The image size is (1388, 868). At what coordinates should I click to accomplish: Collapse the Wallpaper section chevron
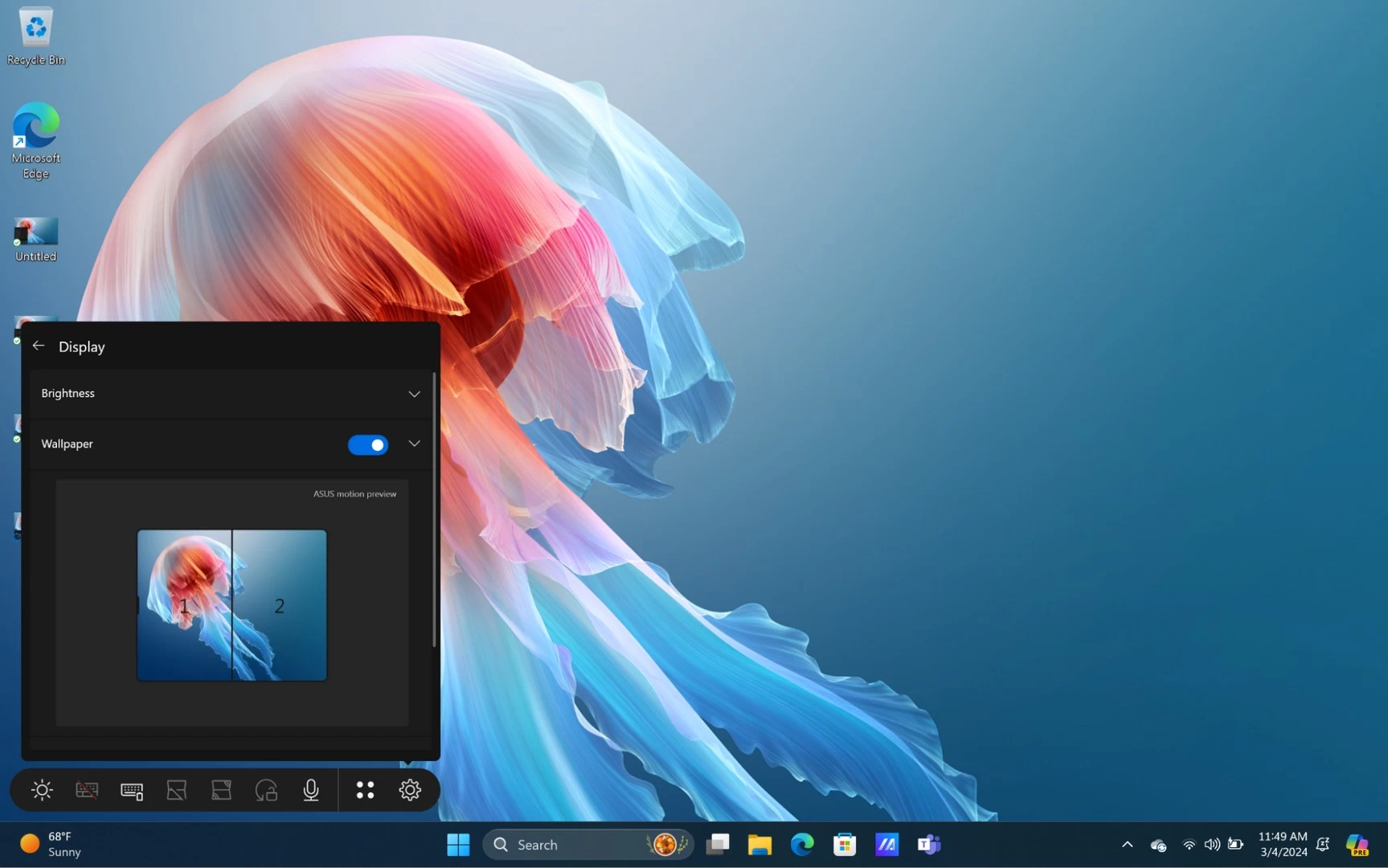pos(414,444)
